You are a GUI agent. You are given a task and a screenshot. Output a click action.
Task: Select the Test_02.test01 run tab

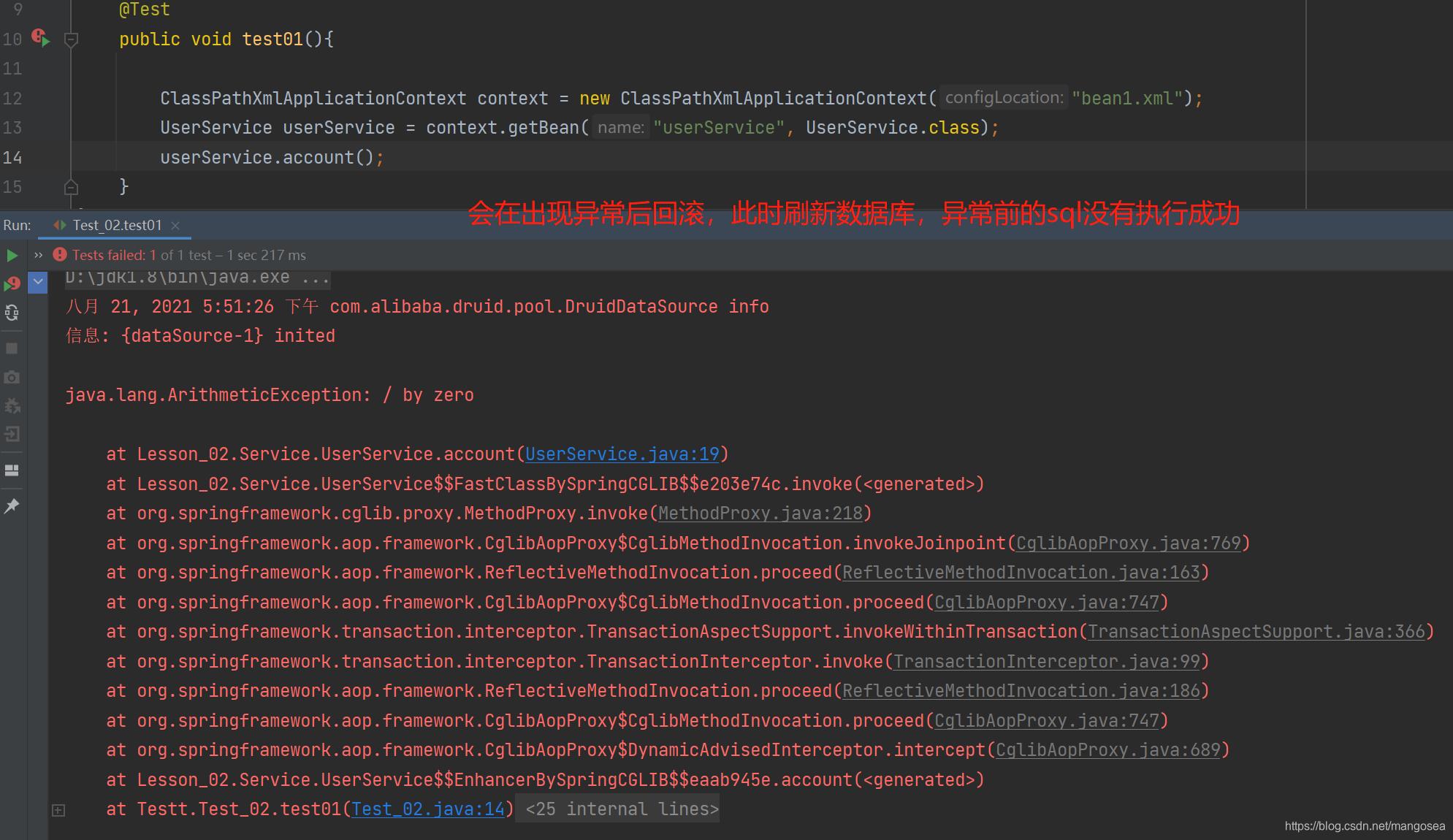click(x=117, y=226)
